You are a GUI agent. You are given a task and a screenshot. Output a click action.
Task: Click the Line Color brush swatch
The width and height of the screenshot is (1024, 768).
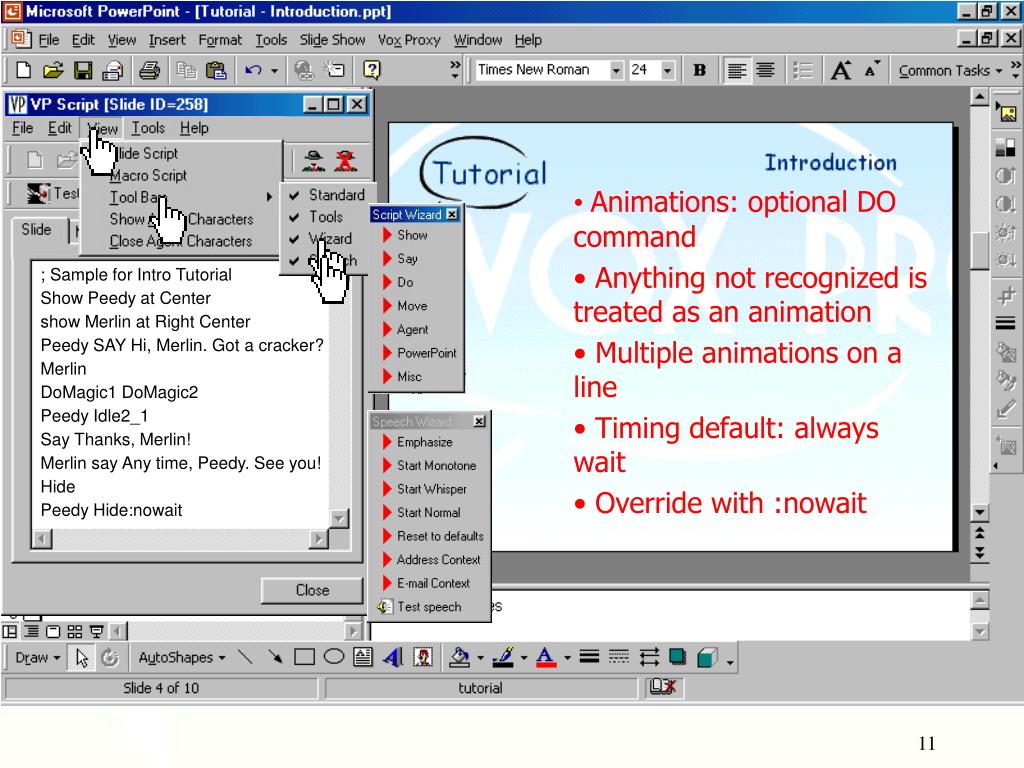[x=502, y=657]
